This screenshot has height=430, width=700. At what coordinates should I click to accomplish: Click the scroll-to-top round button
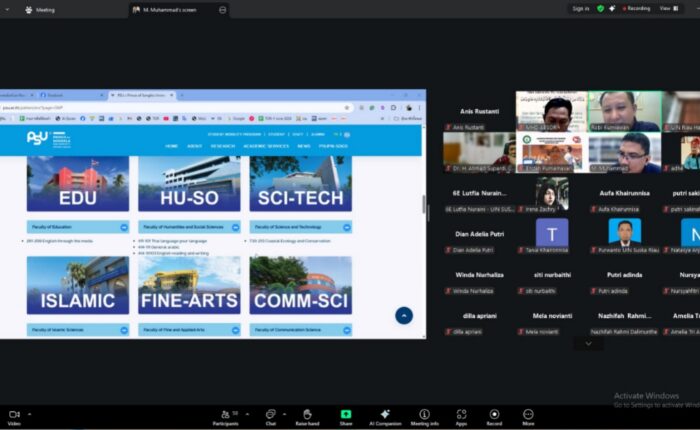pos(404,315)
